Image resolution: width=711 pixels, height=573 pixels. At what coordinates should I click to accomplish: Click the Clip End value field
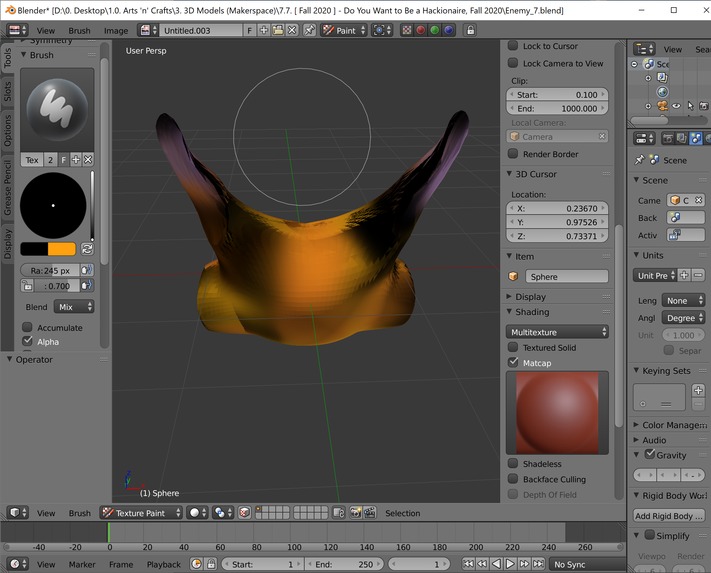coord(558,108)
